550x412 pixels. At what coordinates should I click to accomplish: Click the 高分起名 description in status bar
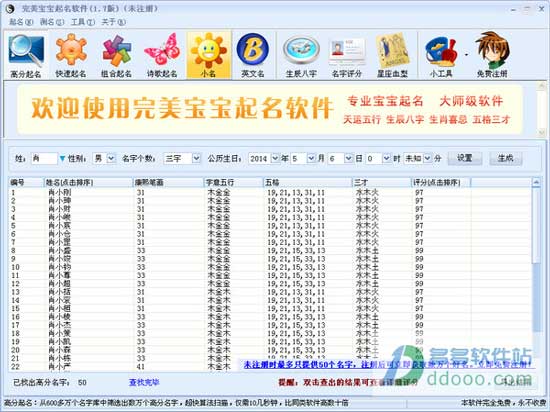coord(176,403)
